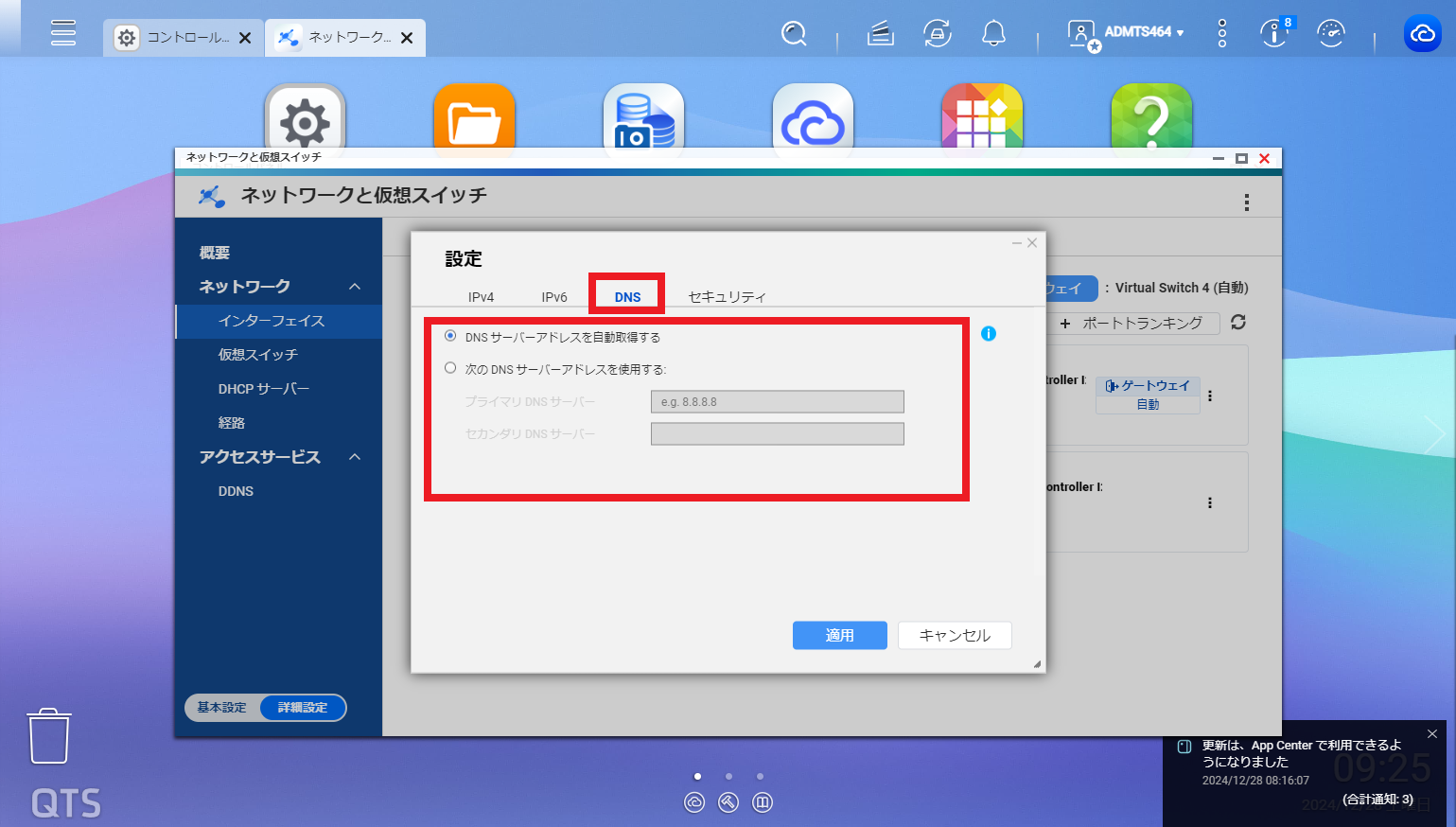Click the blue DNS info icon

989,333
